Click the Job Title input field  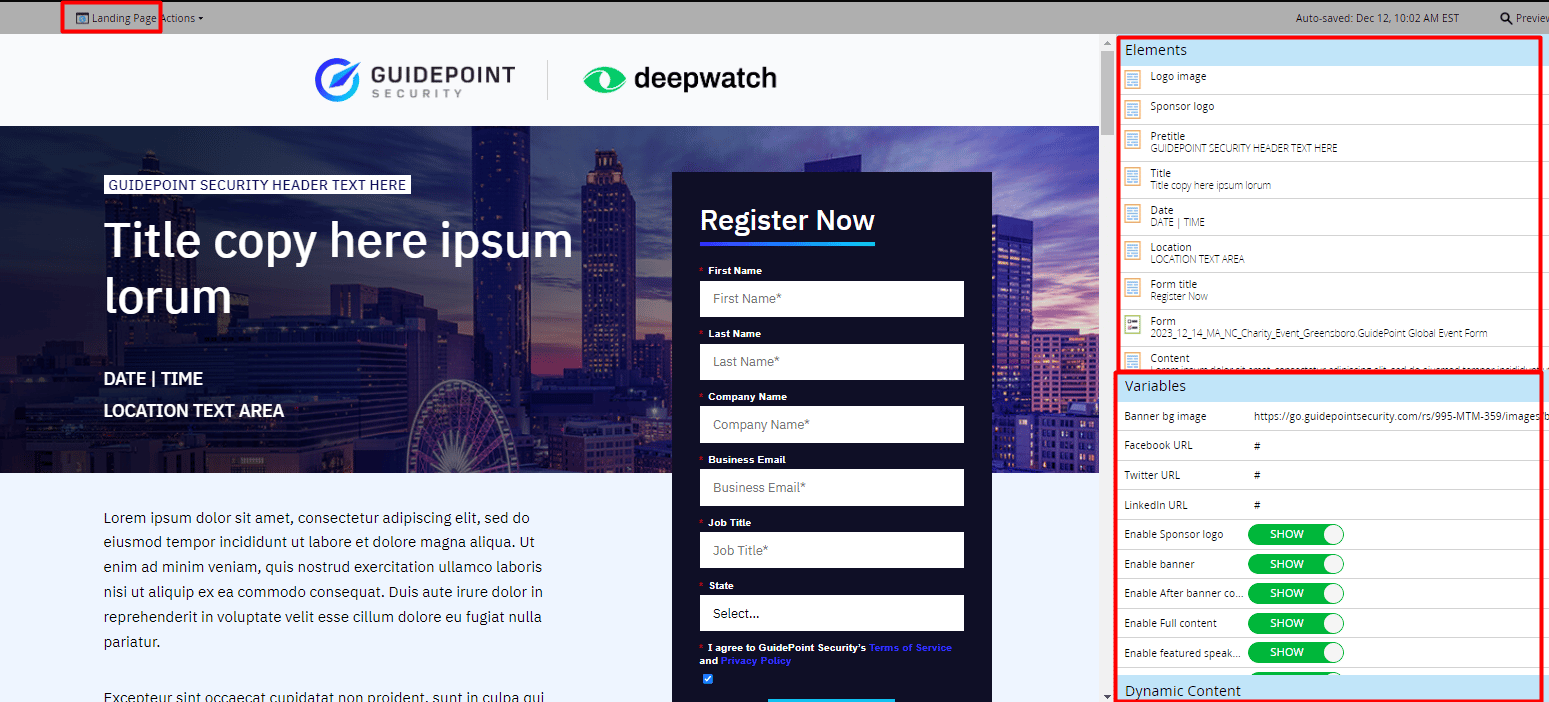(831, 550)
